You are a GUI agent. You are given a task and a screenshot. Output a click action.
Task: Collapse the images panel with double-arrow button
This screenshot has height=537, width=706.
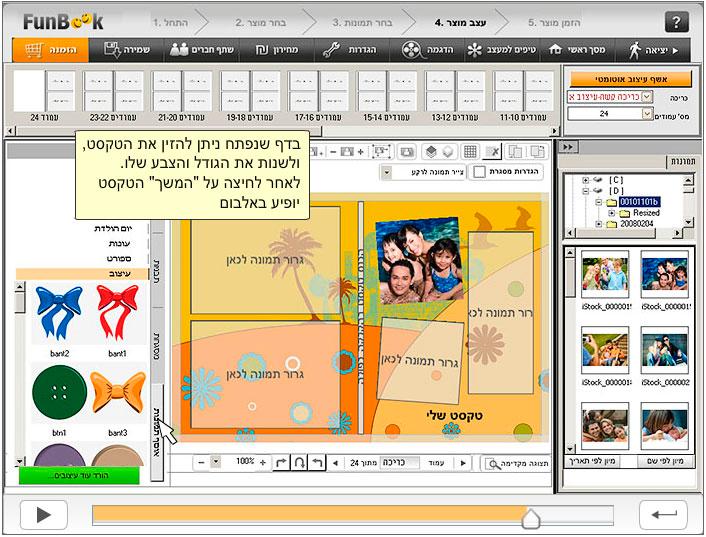pos(567,147)
